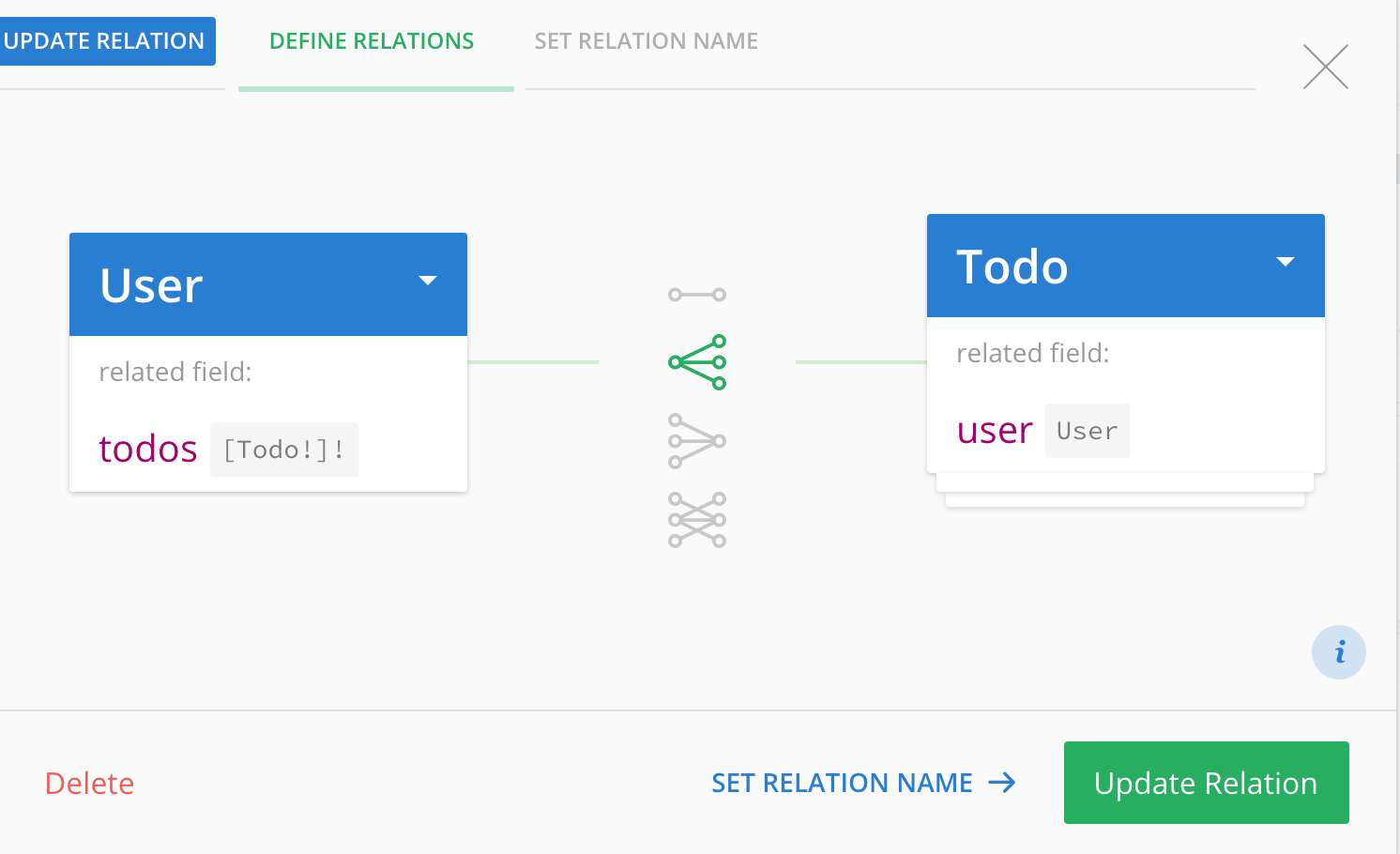The height and width of the screenshot is (854, 1400).
Task: Select the many-to-one relation icon
Action: coord(696,439)
